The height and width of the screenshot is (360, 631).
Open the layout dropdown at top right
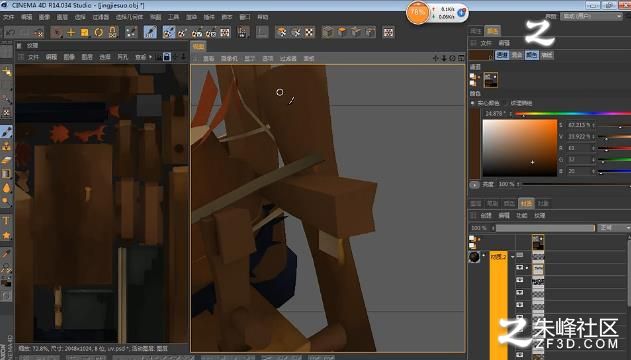[592, 16]
